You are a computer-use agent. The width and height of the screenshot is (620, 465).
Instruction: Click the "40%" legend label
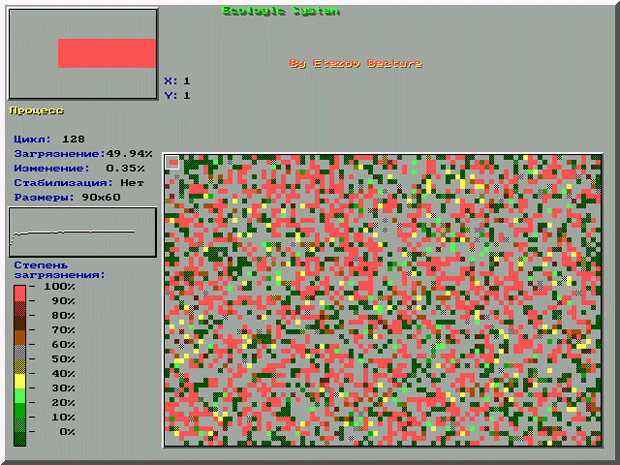[63, 373]
